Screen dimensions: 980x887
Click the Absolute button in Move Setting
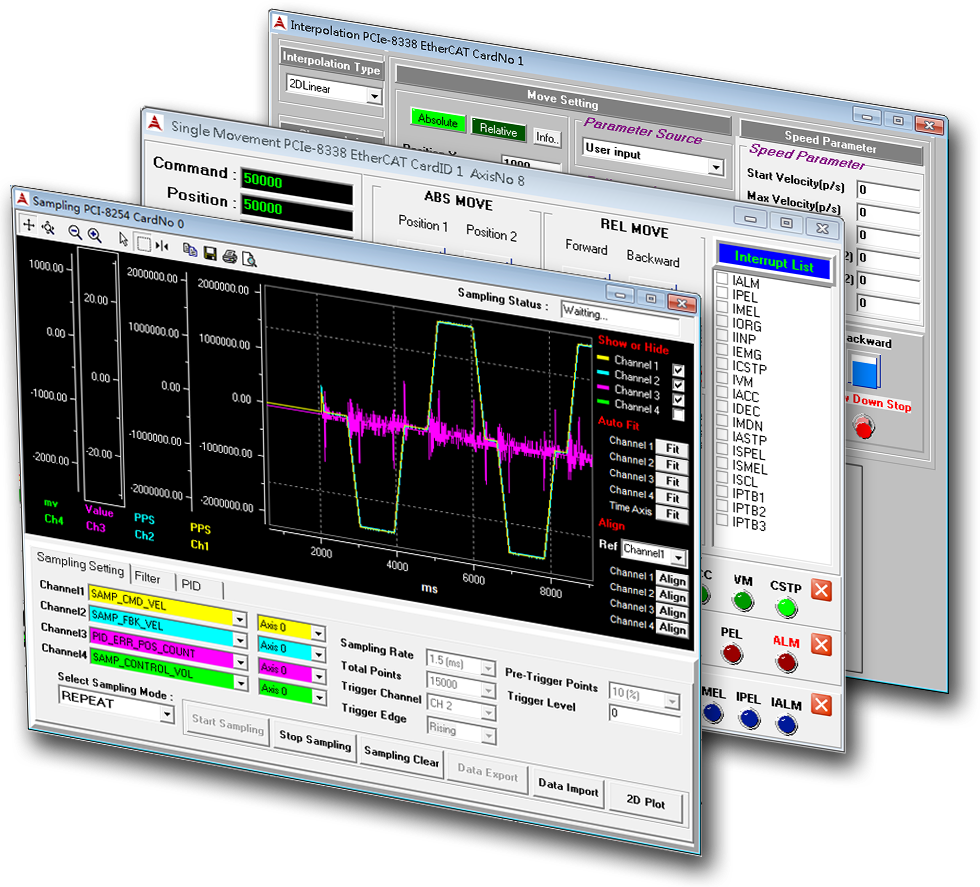pos(438,120)
